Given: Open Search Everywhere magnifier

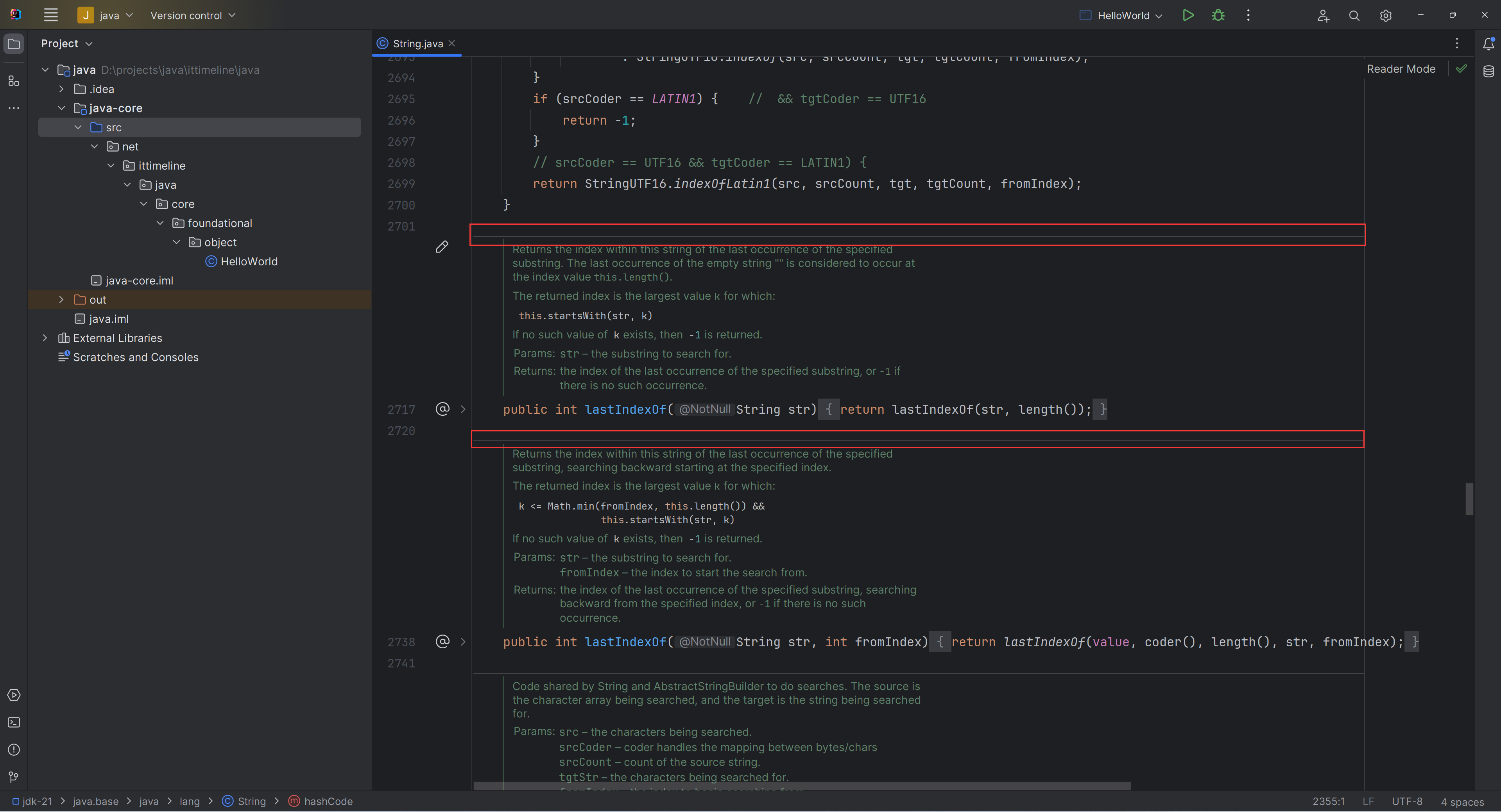Looking at the screenshot, I should [x=1354, y=16].
